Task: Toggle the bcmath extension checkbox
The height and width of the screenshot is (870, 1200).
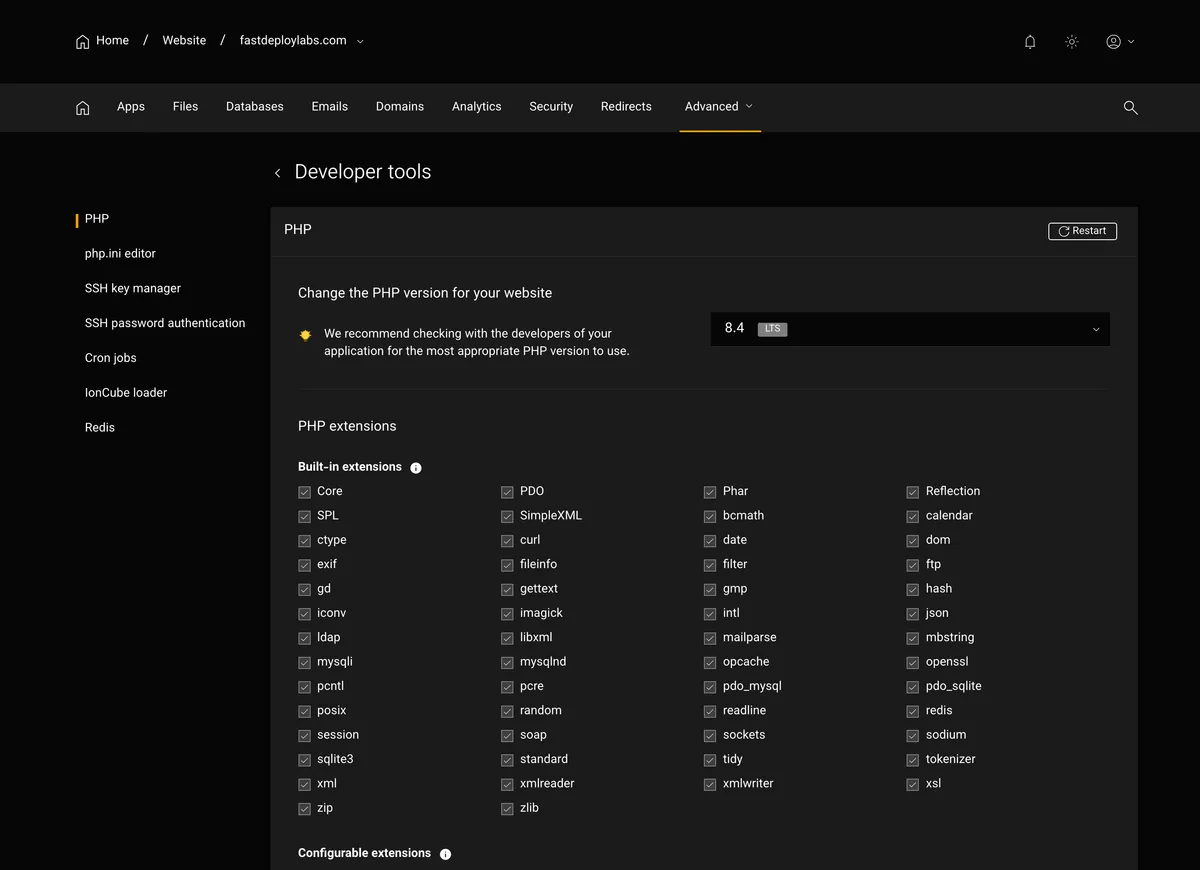Action: pyautogui.click(x=710, y=517)
